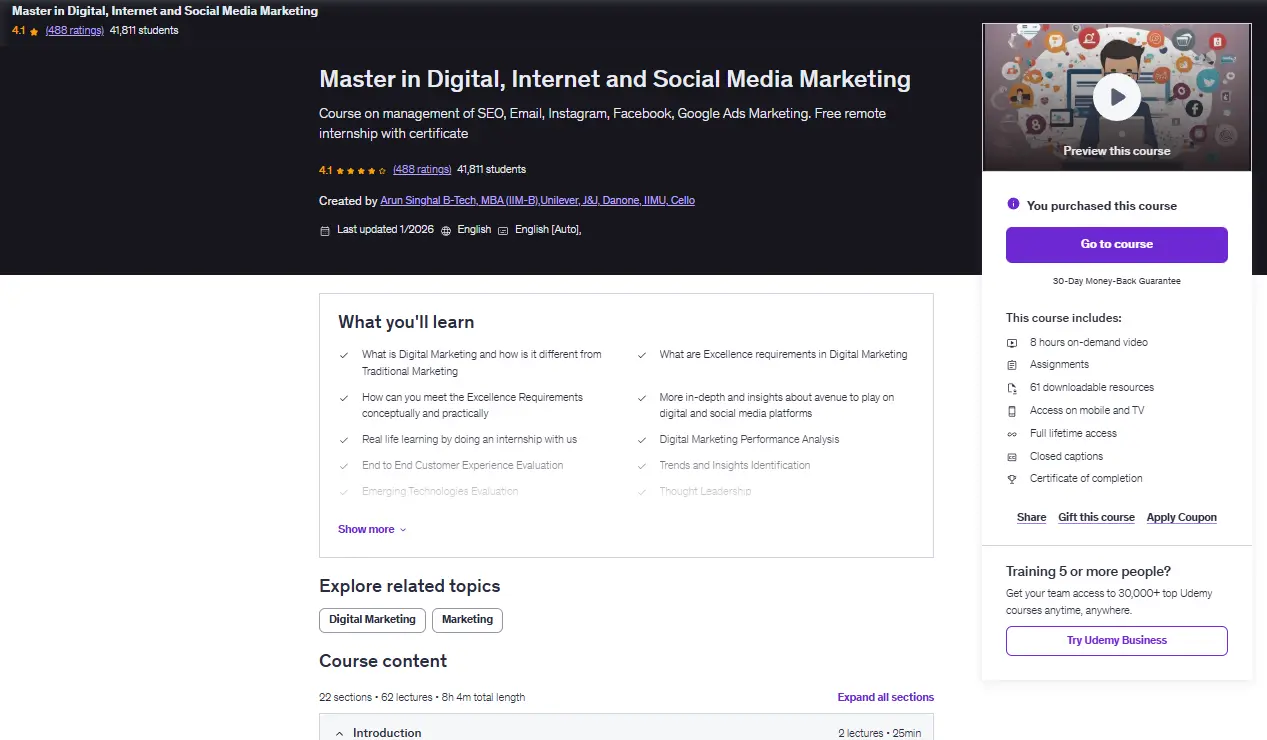Click checkmark beside Real life learning internship
Screen dimensions: 1267x740
pos(344,440)
